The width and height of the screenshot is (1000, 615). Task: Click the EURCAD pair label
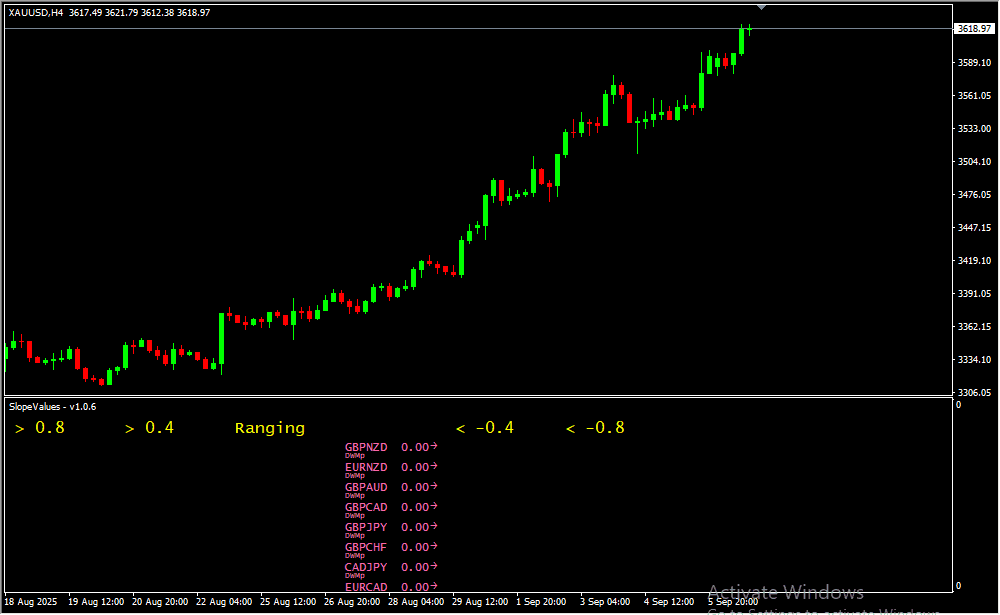click(366, 587)
